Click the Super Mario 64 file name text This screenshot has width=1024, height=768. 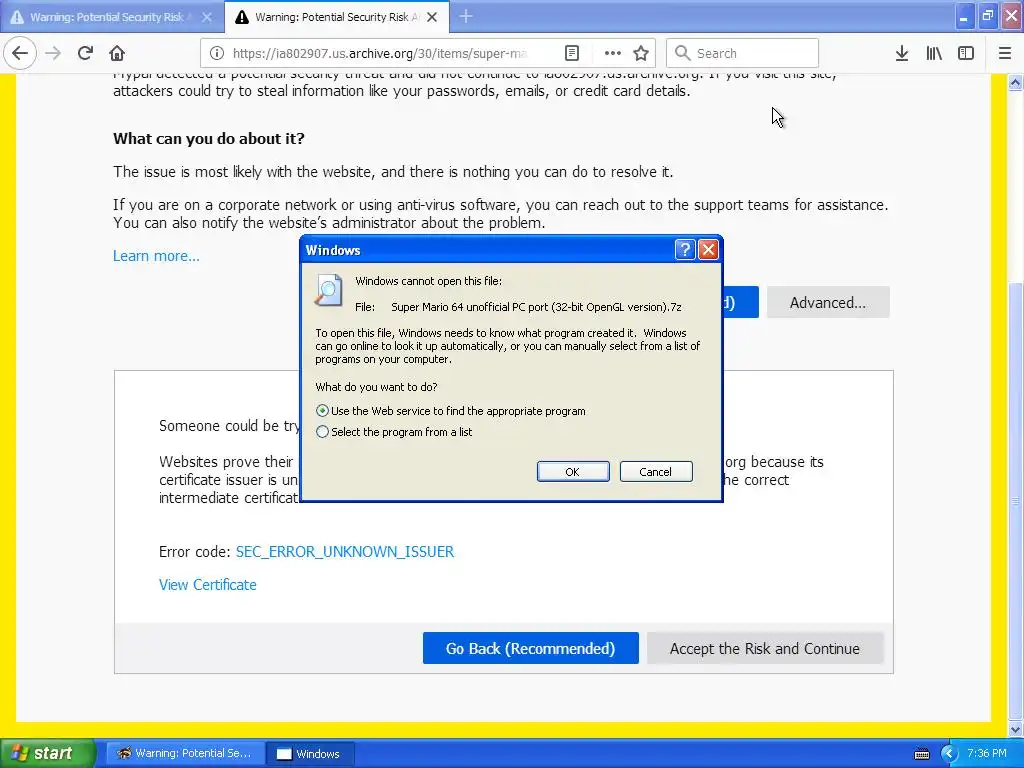click(x=536, y=307)
